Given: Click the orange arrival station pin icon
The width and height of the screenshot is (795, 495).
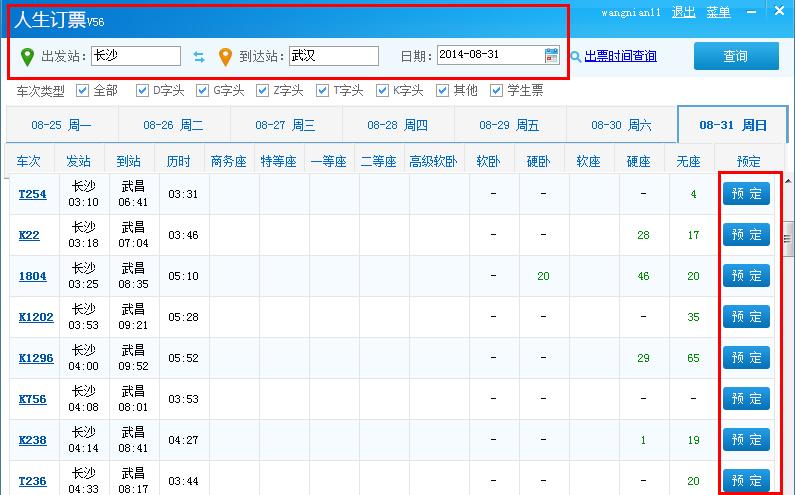Looking at the screenshot, I should point(225,56).
